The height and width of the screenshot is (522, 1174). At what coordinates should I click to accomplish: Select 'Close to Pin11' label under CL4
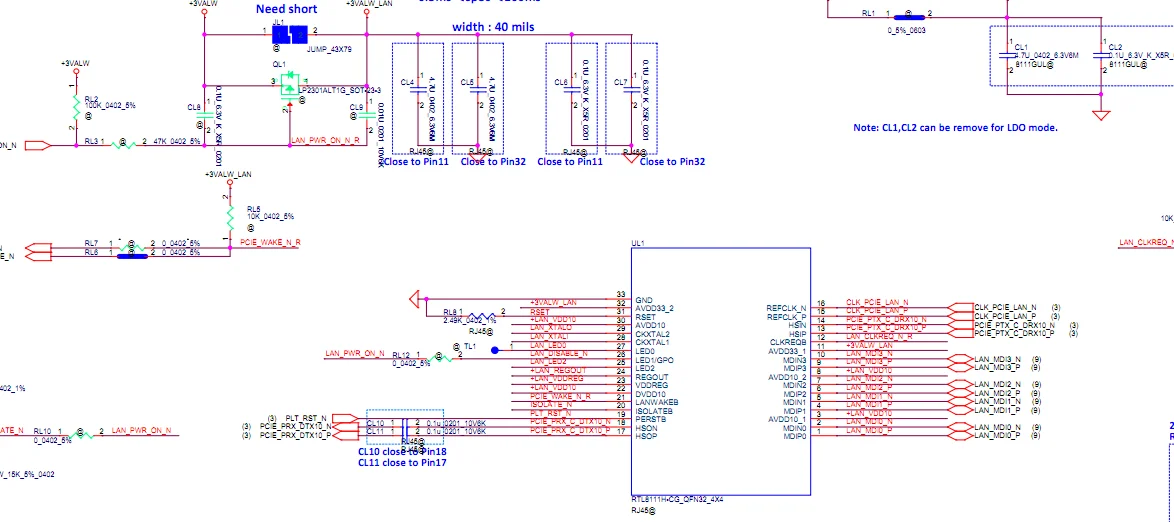click(x=416, y=162)
